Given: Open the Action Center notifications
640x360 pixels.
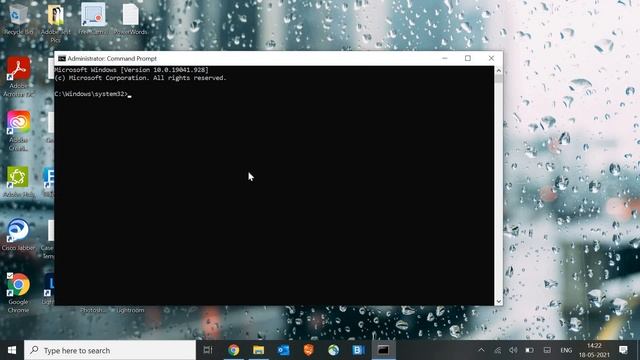Looking at the screenshot, I should (623, 350).
